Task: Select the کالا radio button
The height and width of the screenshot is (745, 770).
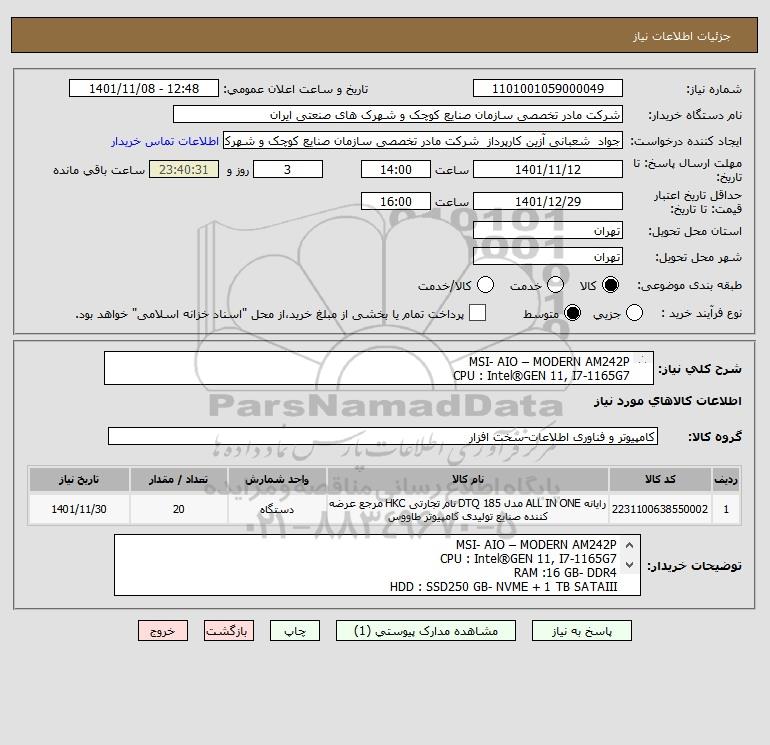Action: point(610,285)
